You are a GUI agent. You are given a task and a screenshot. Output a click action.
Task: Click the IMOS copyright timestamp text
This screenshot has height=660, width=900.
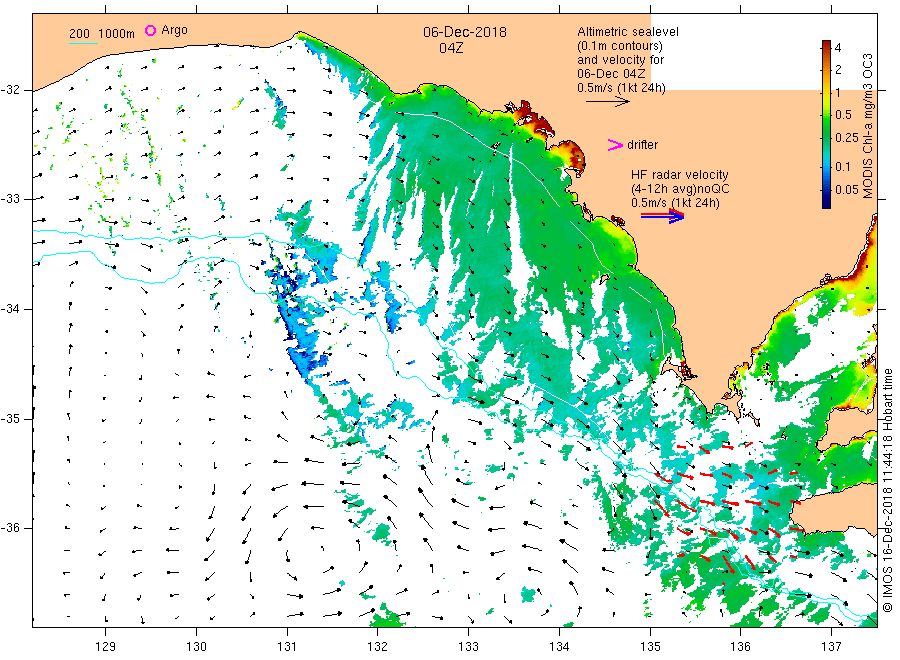pos(888,491)
